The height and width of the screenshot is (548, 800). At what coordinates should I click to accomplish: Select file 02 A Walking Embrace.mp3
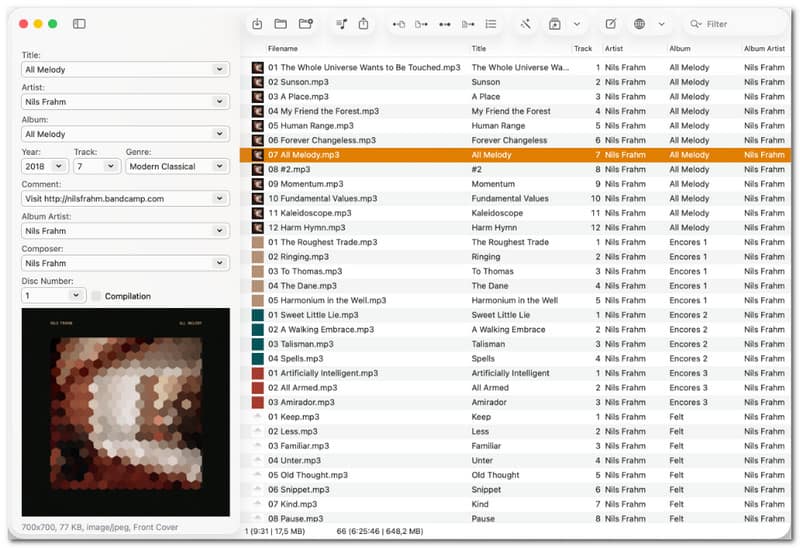coord(321,330)
